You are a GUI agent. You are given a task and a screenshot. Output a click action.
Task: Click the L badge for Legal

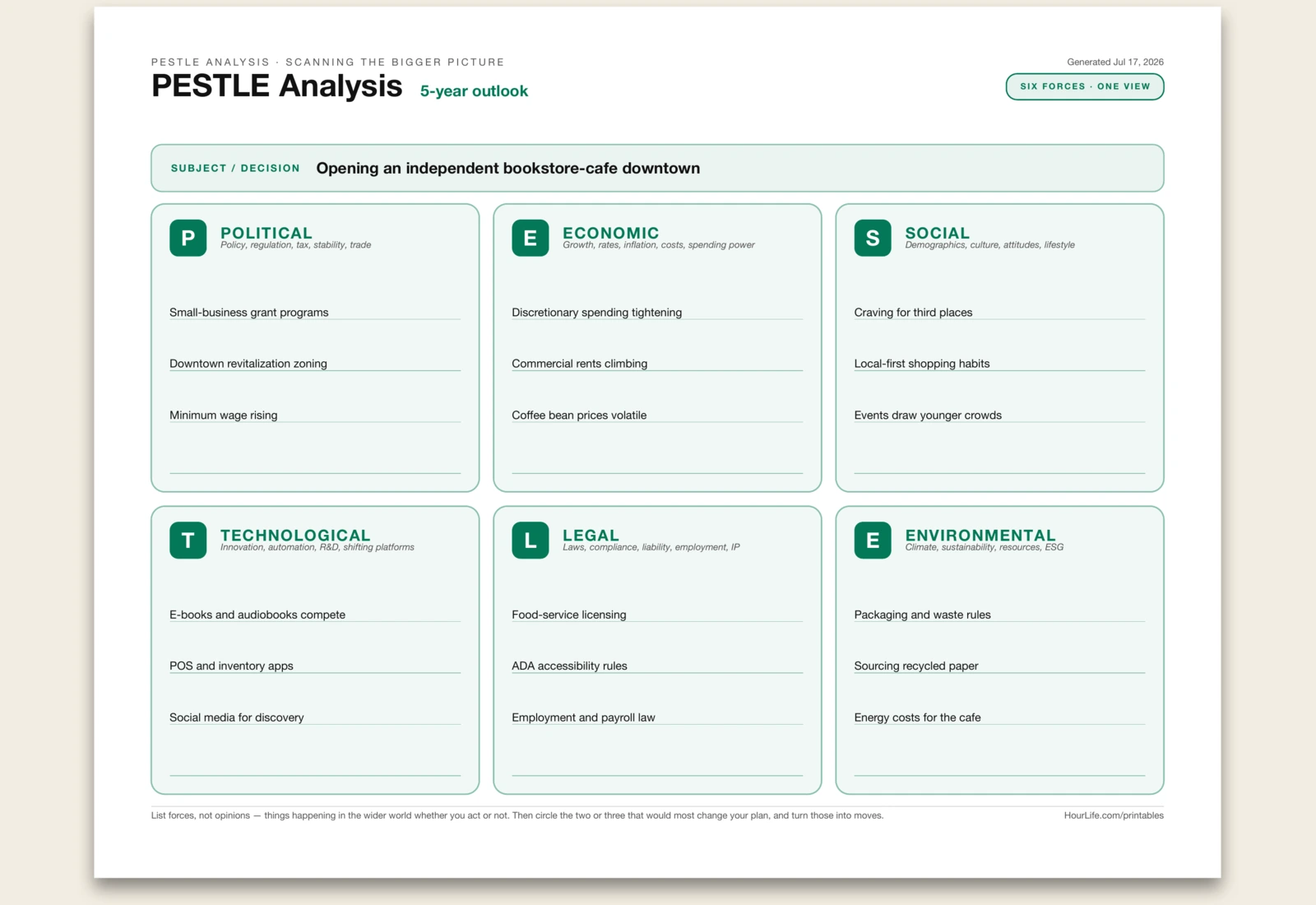point(530,541)
